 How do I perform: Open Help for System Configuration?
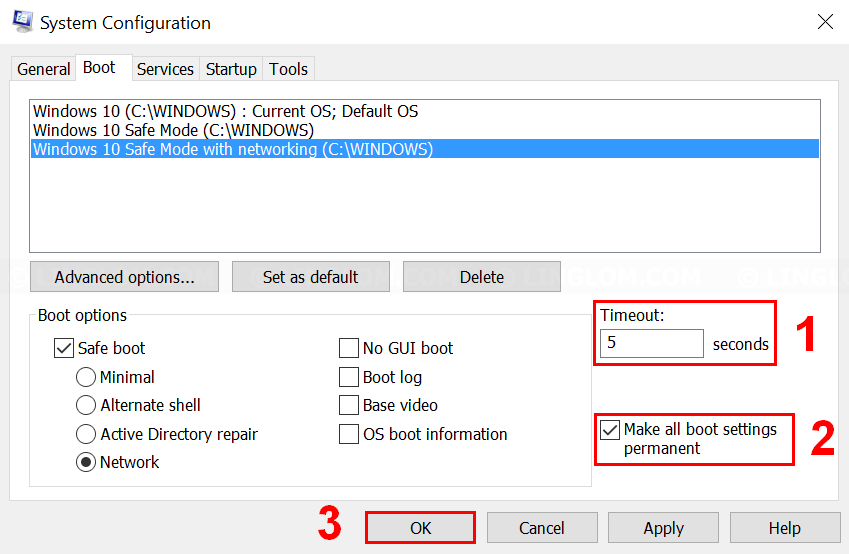point(785,527)
